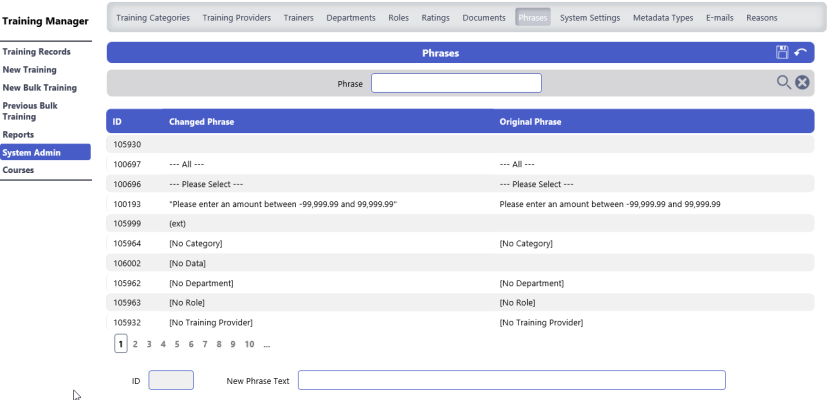Select changed phrase '[No Department]'
The height and width of the screenshot is (400, 830).
[201, 283]
